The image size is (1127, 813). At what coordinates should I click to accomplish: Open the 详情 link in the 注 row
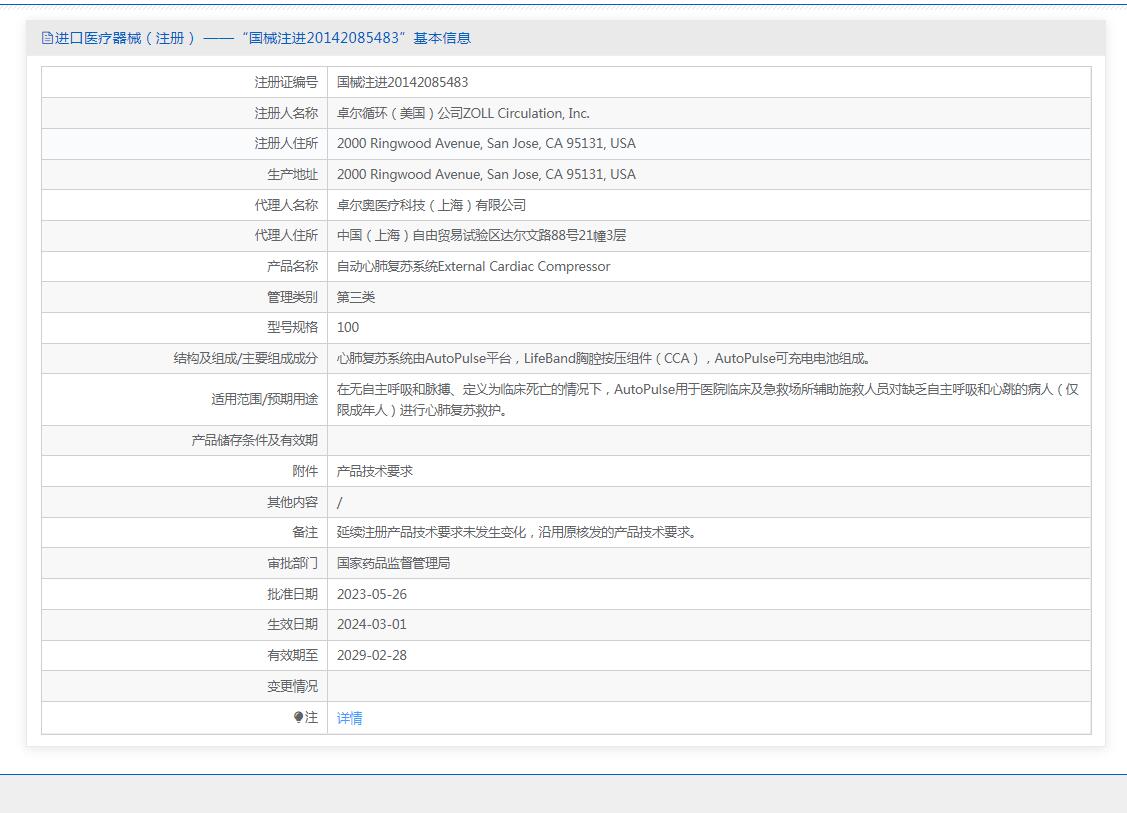coord(349,717)
